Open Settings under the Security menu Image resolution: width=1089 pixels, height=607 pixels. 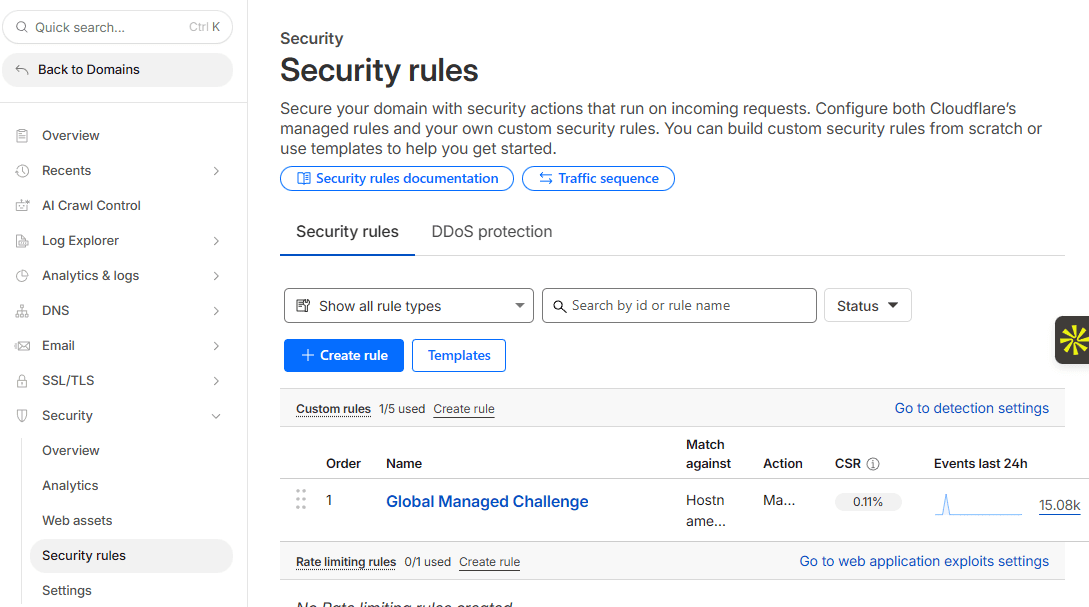[x=66, y=590]
